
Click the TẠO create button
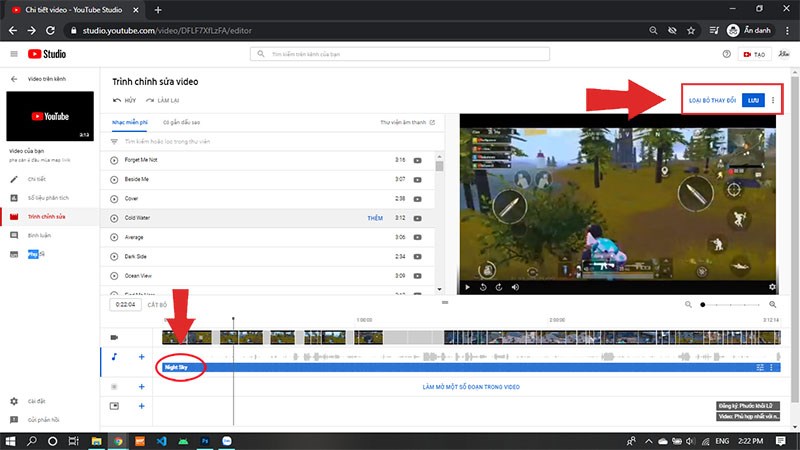click(x=754, y=54)
